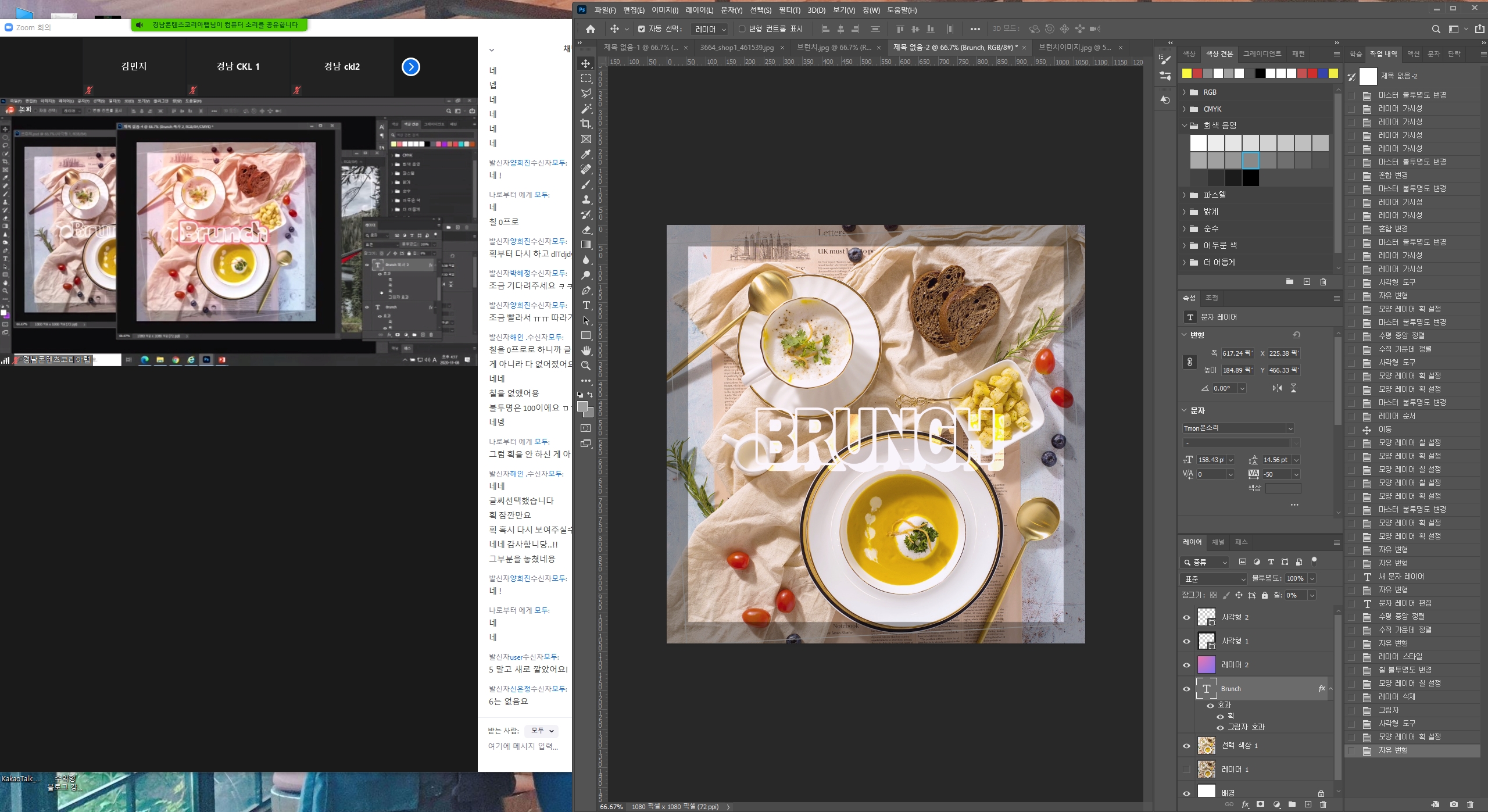Image resolution: width=1488 pixels, height=812 pixels.
Task: Select the Polygonal Lasso tool
Action: (x=586, y=94)
